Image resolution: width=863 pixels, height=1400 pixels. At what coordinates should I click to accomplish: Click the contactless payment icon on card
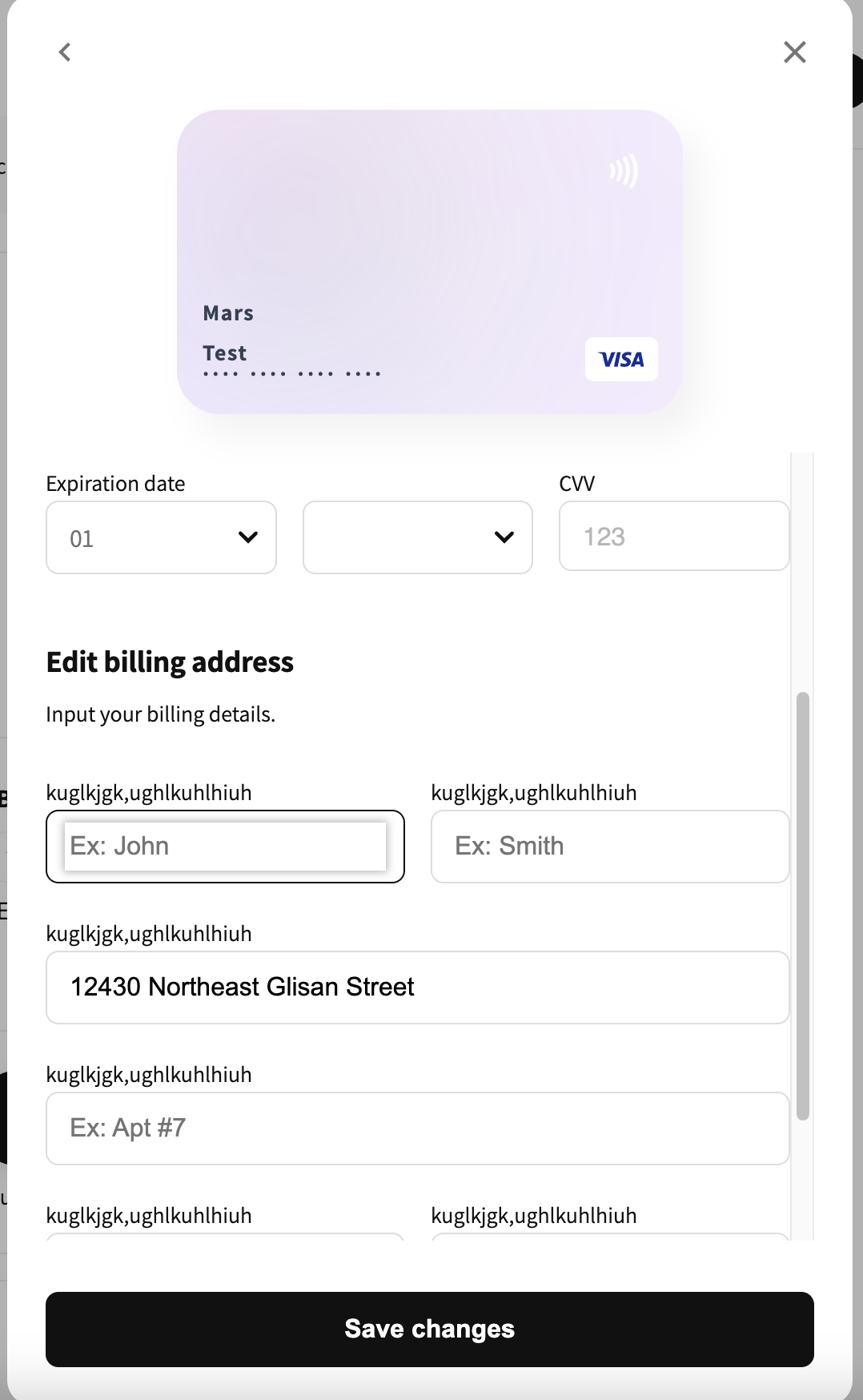click(x=624, y=171)
